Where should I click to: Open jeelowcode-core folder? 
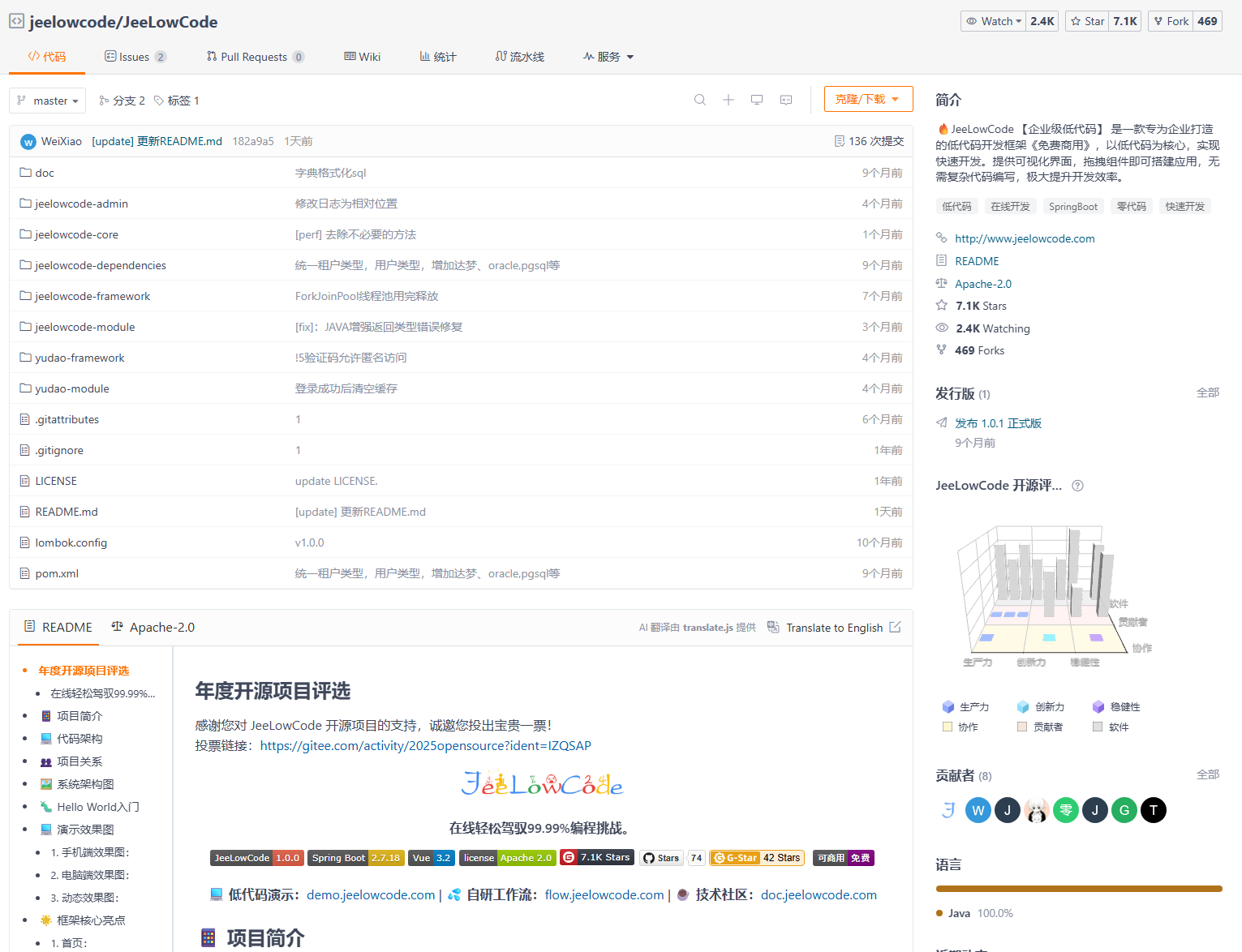(76, 234)
